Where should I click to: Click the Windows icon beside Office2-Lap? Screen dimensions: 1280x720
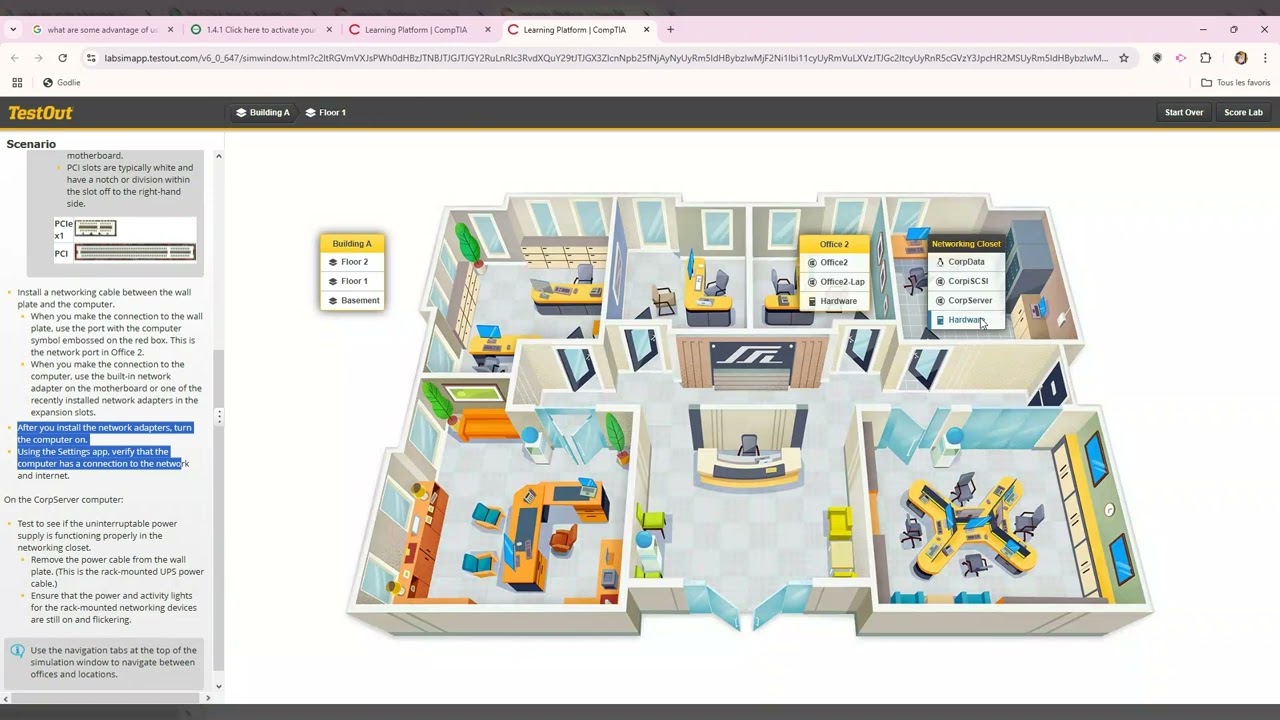tap(812, 282)
